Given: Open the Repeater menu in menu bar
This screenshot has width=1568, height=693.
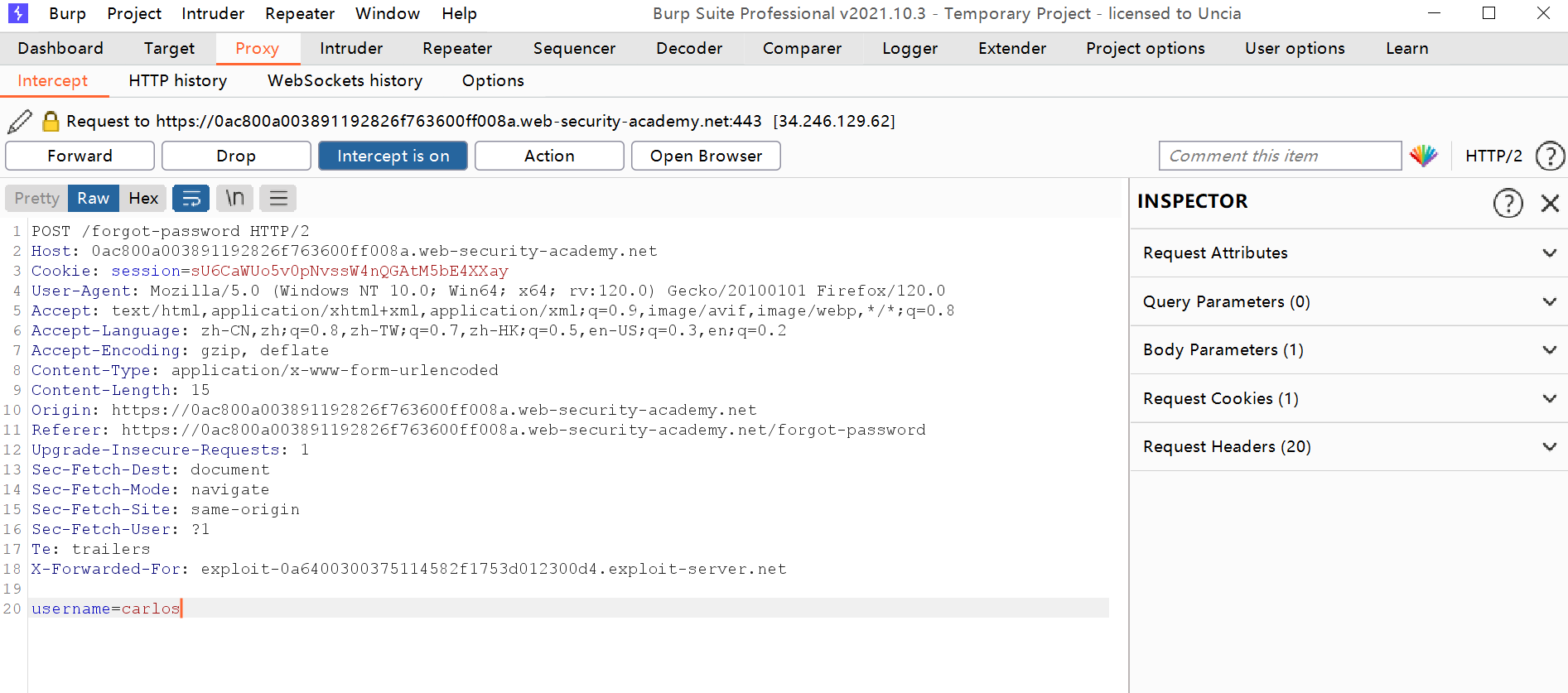Looking at the screenshot, I should 300,13.
